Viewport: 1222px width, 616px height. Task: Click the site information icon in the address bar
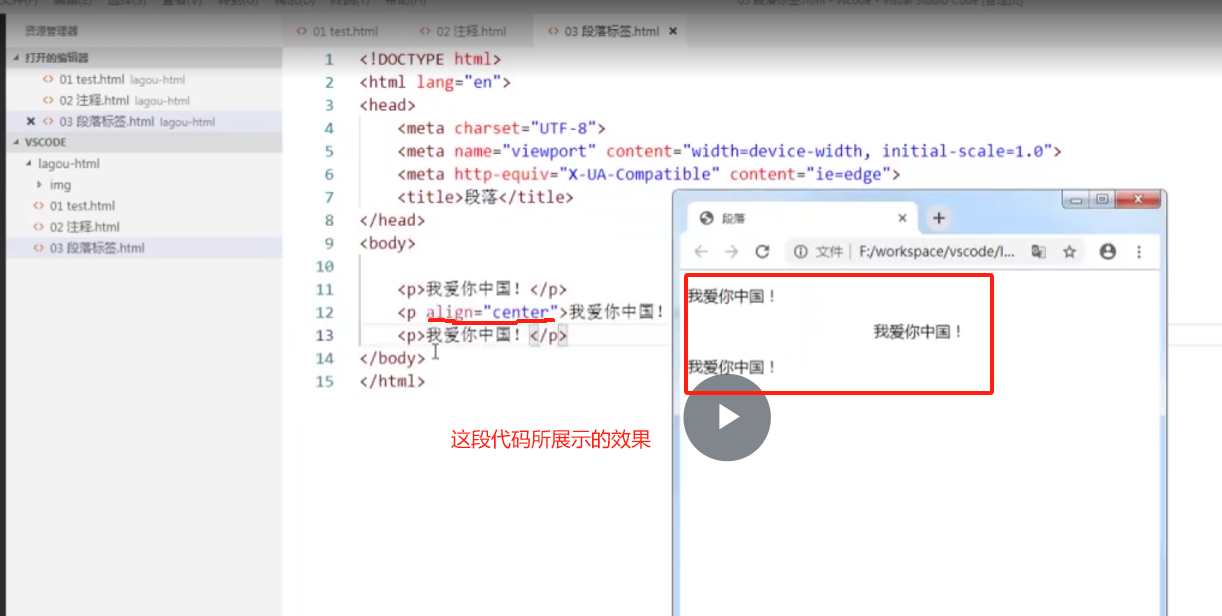[x=799, y=251]
